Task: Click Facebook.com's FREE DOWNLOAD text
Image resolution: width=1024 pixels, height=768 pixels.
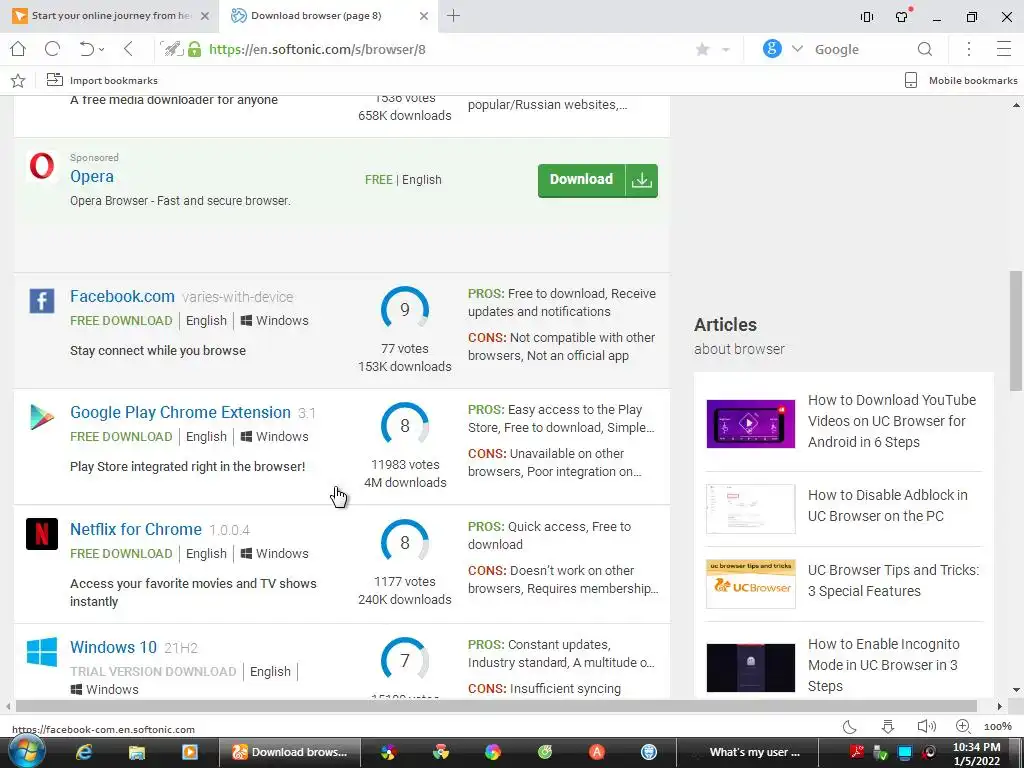Action: (x=121, y=321)
